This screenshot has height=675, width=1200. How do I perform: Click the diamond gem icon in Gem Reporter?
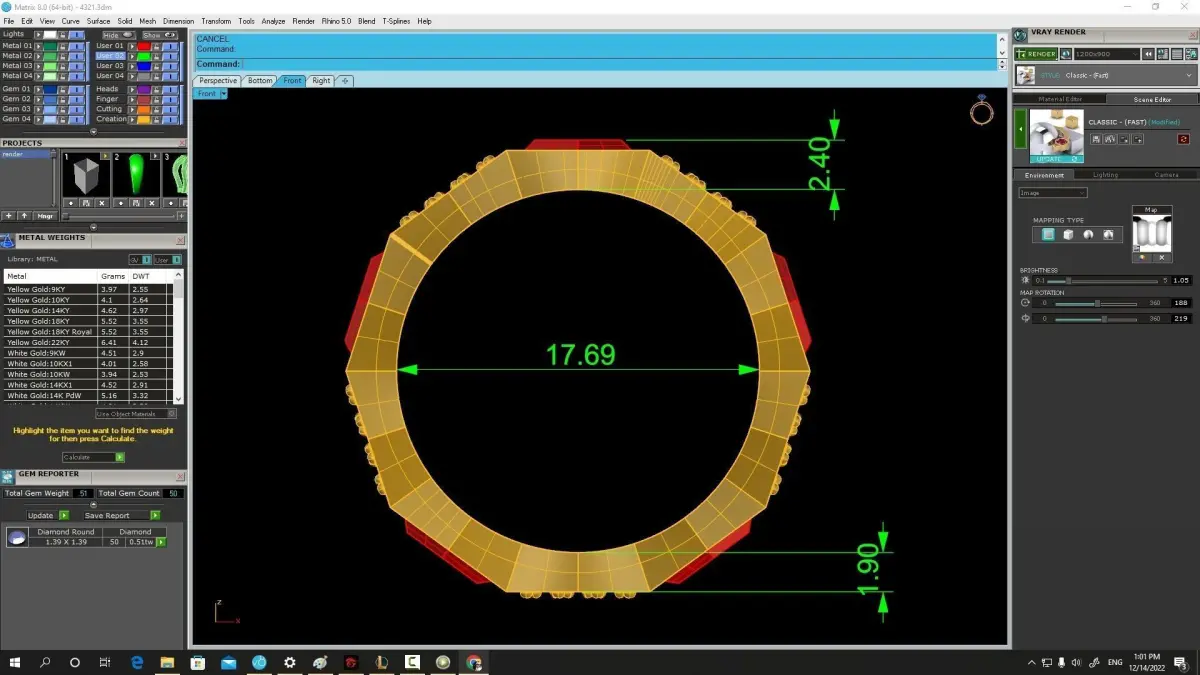pos(17,538)
